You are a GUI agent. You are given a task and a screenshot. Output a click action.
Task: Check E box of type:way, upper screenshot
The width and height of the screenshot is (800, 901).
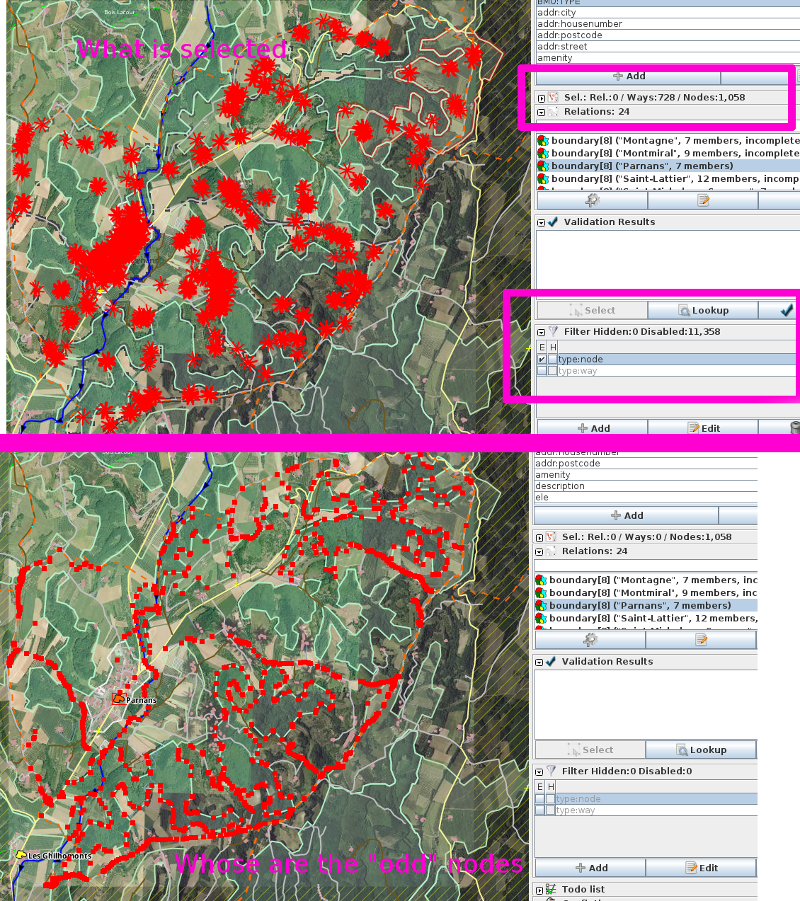(x=541, y=371)
